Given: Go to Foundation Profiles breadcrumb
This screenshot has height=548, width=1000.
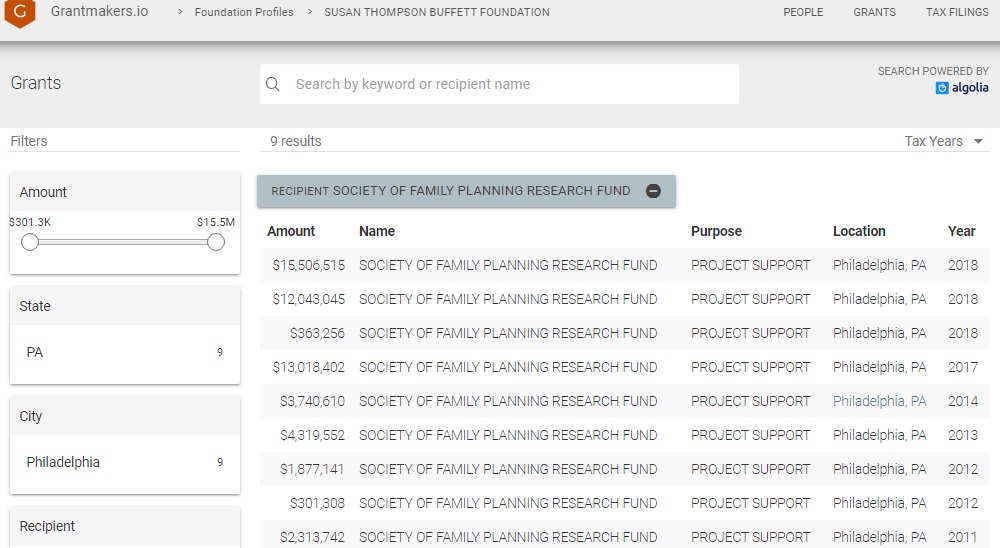Looking at the screenshot, I should [244, 12].
